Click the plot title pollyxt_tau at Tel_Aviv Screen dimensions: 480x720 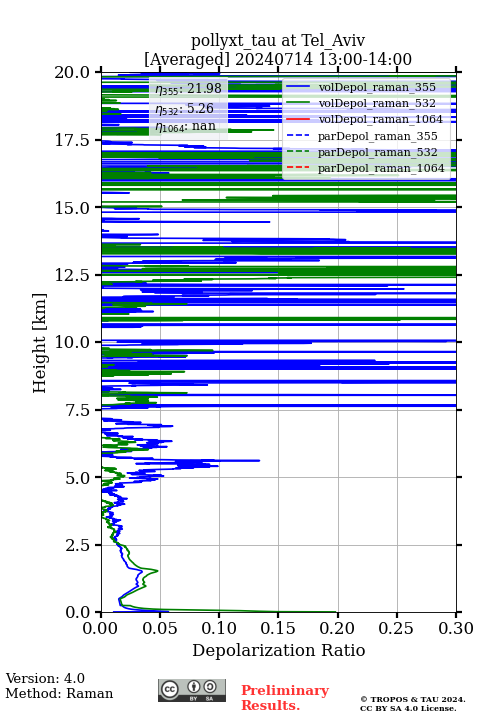coord(278,40)
